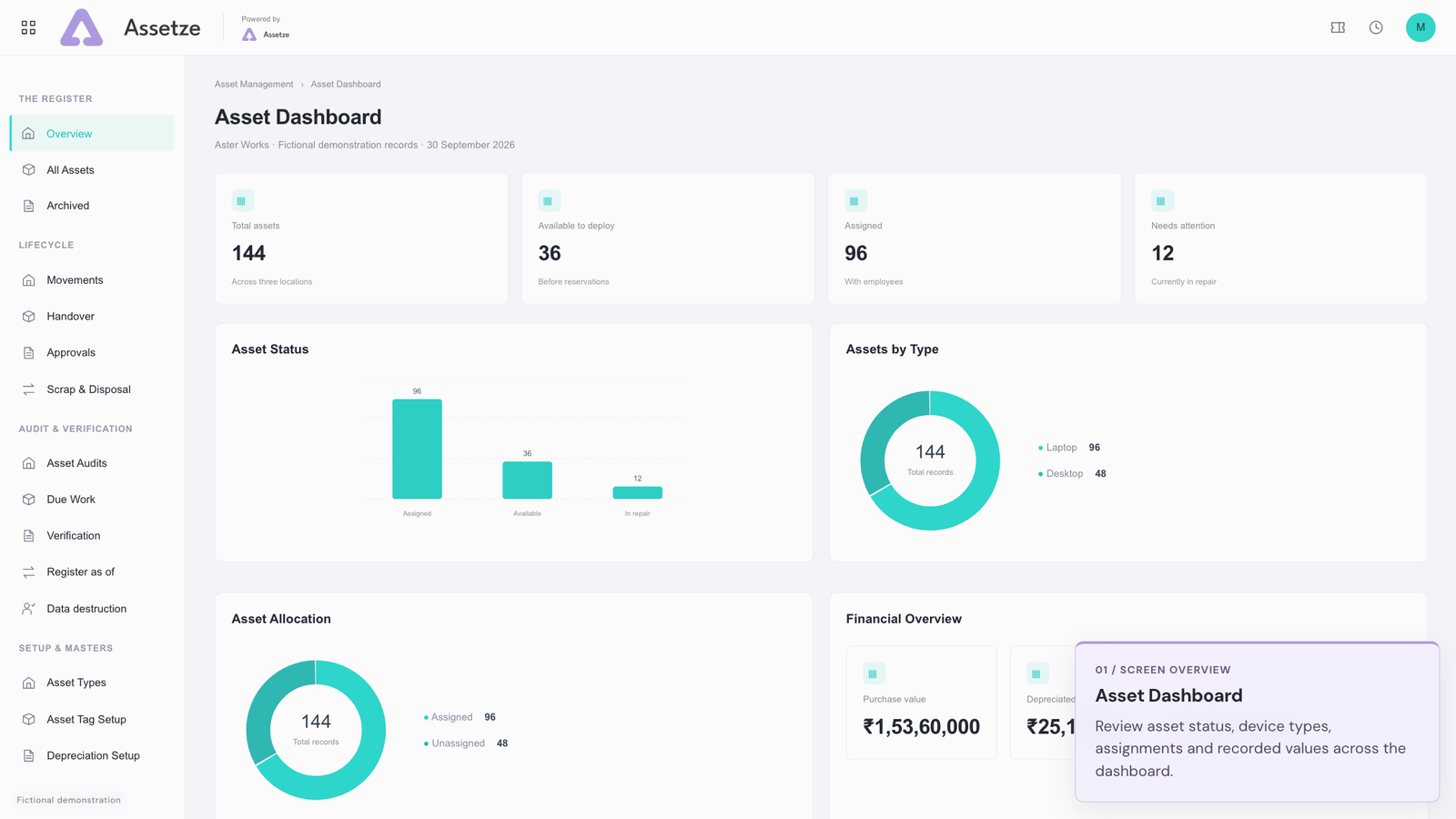
Task: Select the Laptop legend entry
Action: coord(1069,448)
